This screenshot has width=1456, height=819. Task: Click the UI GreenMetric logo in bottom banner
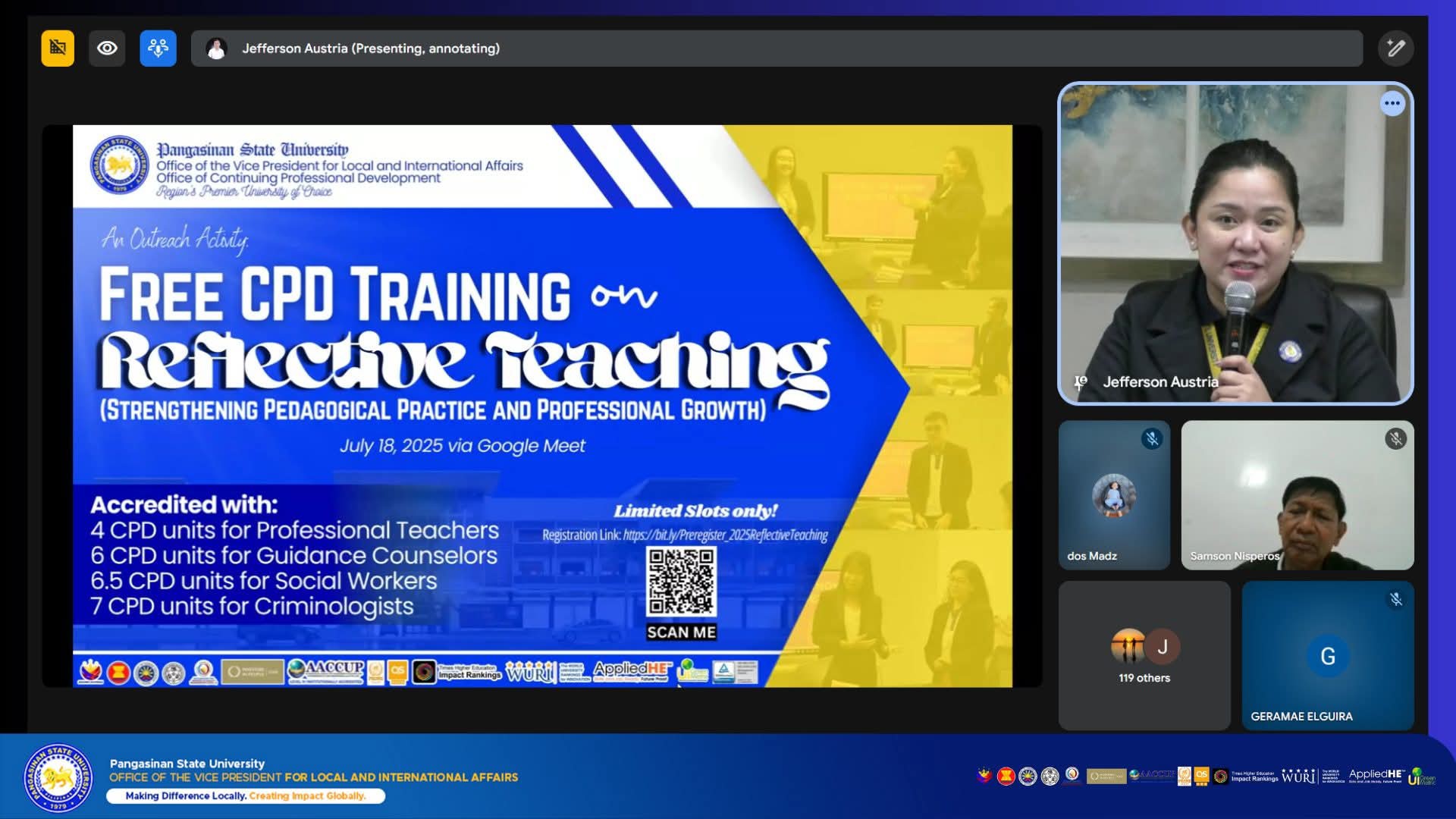coord(1422,776)
